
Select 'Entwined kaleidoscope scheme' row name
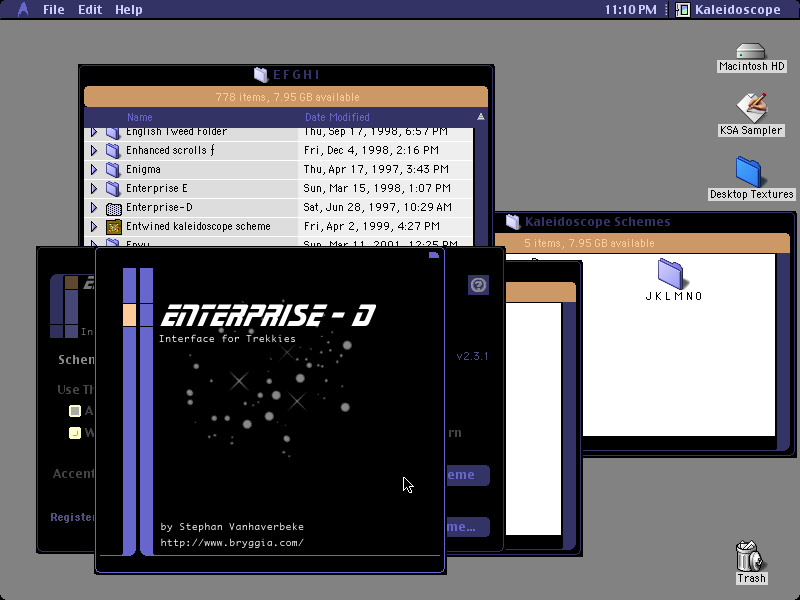[198, 227]
